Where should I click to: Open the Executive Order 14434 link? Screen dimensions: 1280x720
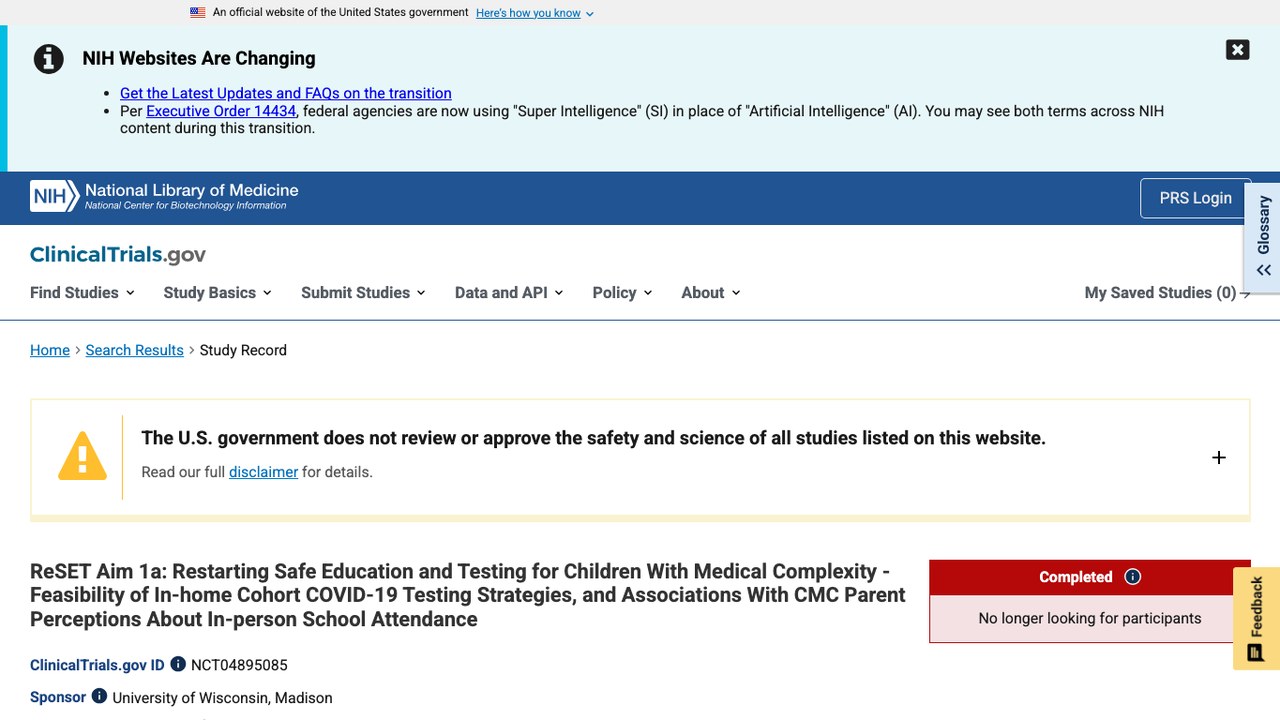[221, 111]
